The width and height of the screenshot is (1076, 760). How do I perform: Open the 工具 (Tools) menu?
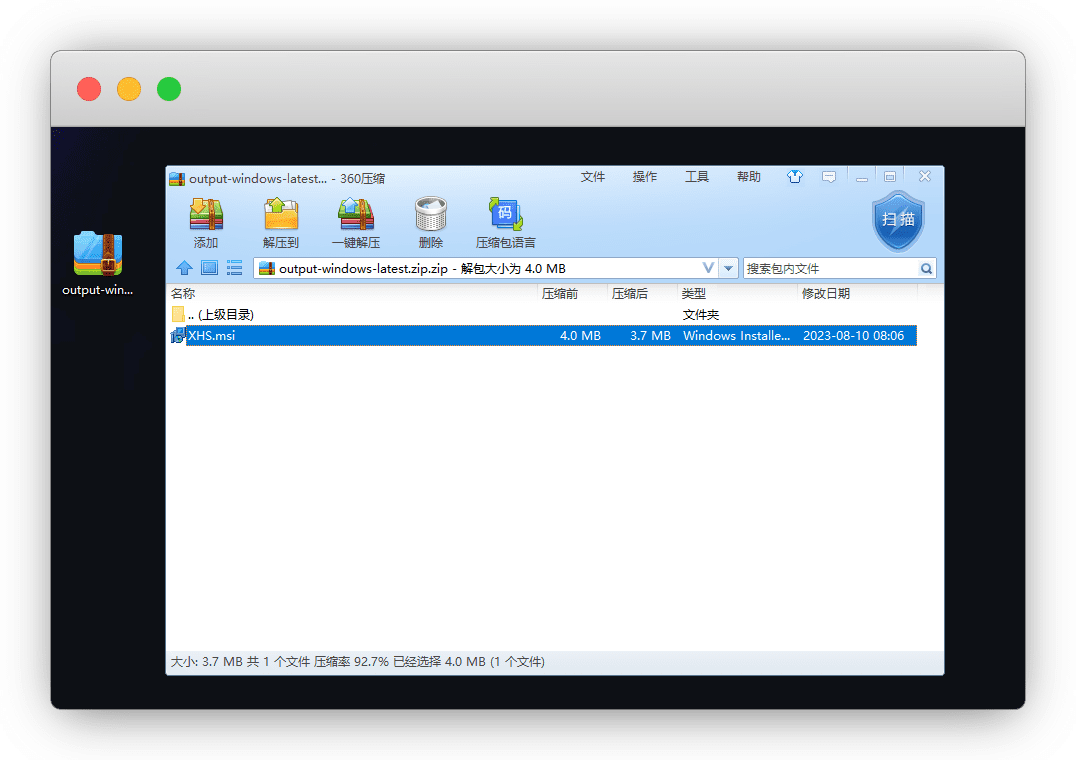pos(697,177)
